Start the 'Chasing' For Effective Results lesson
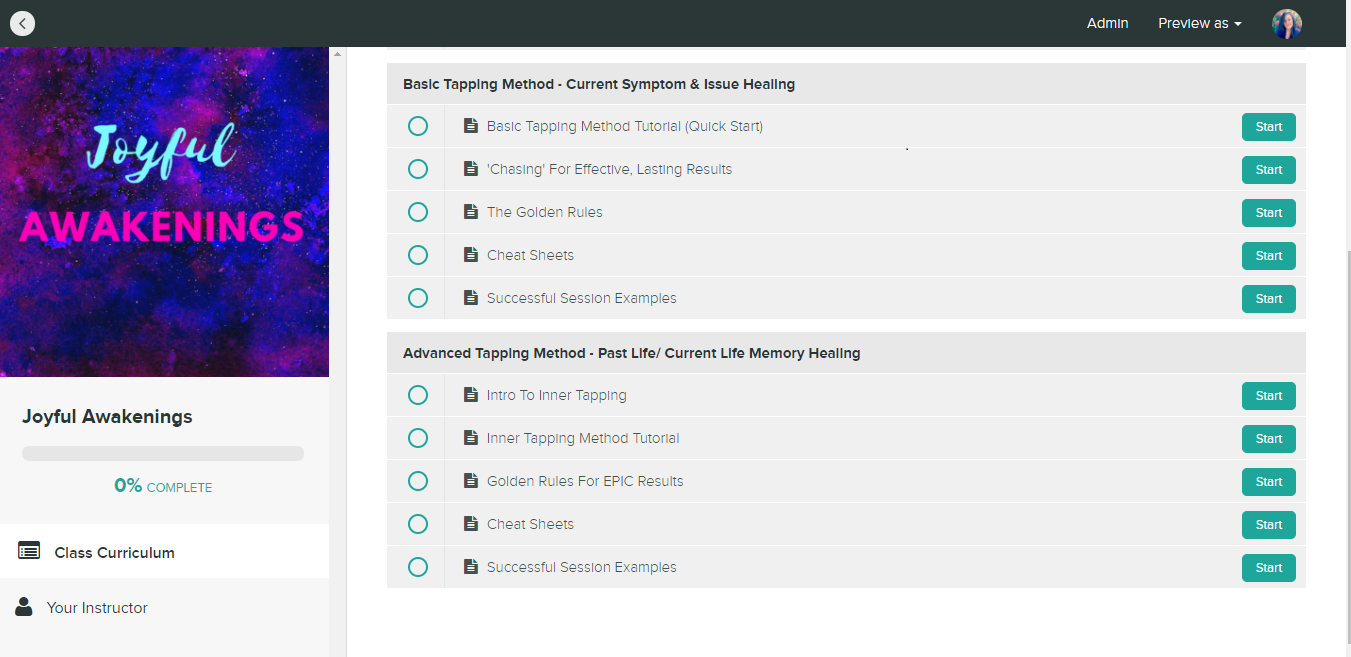This screenshot has width=1351, height=657. pos(1268,170)
